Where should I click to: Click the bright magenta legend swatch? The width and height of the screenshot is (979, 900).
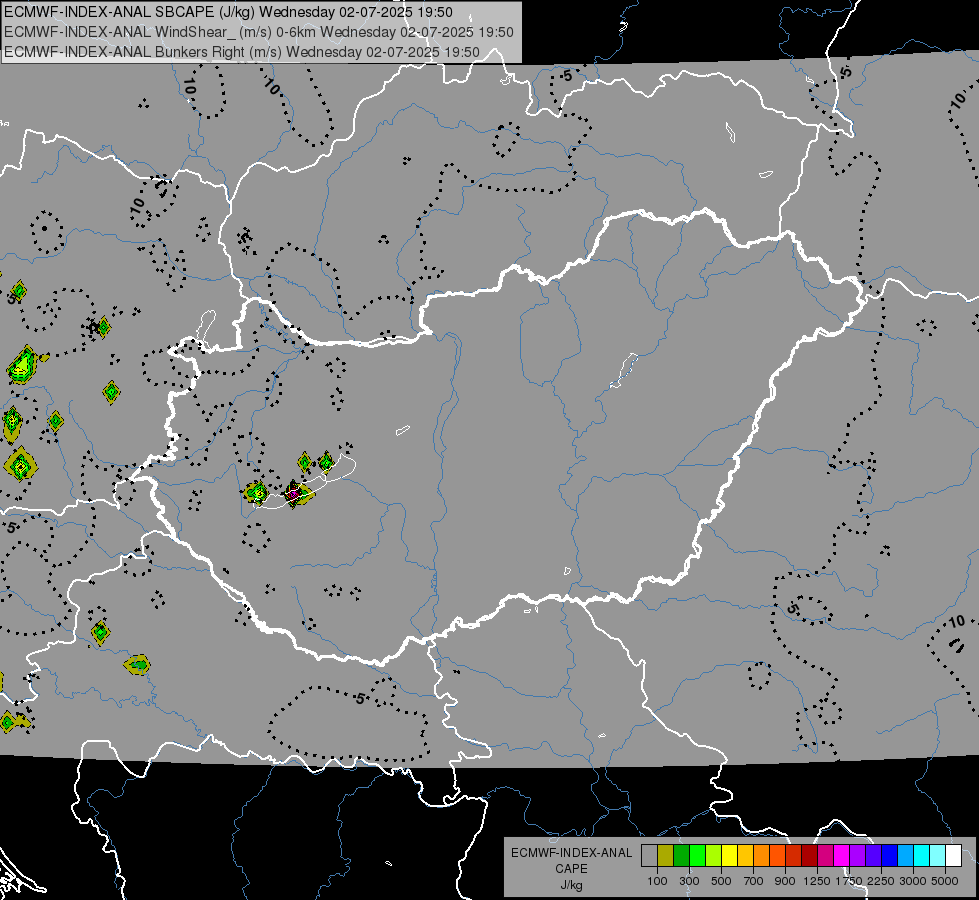coord(842,855)
